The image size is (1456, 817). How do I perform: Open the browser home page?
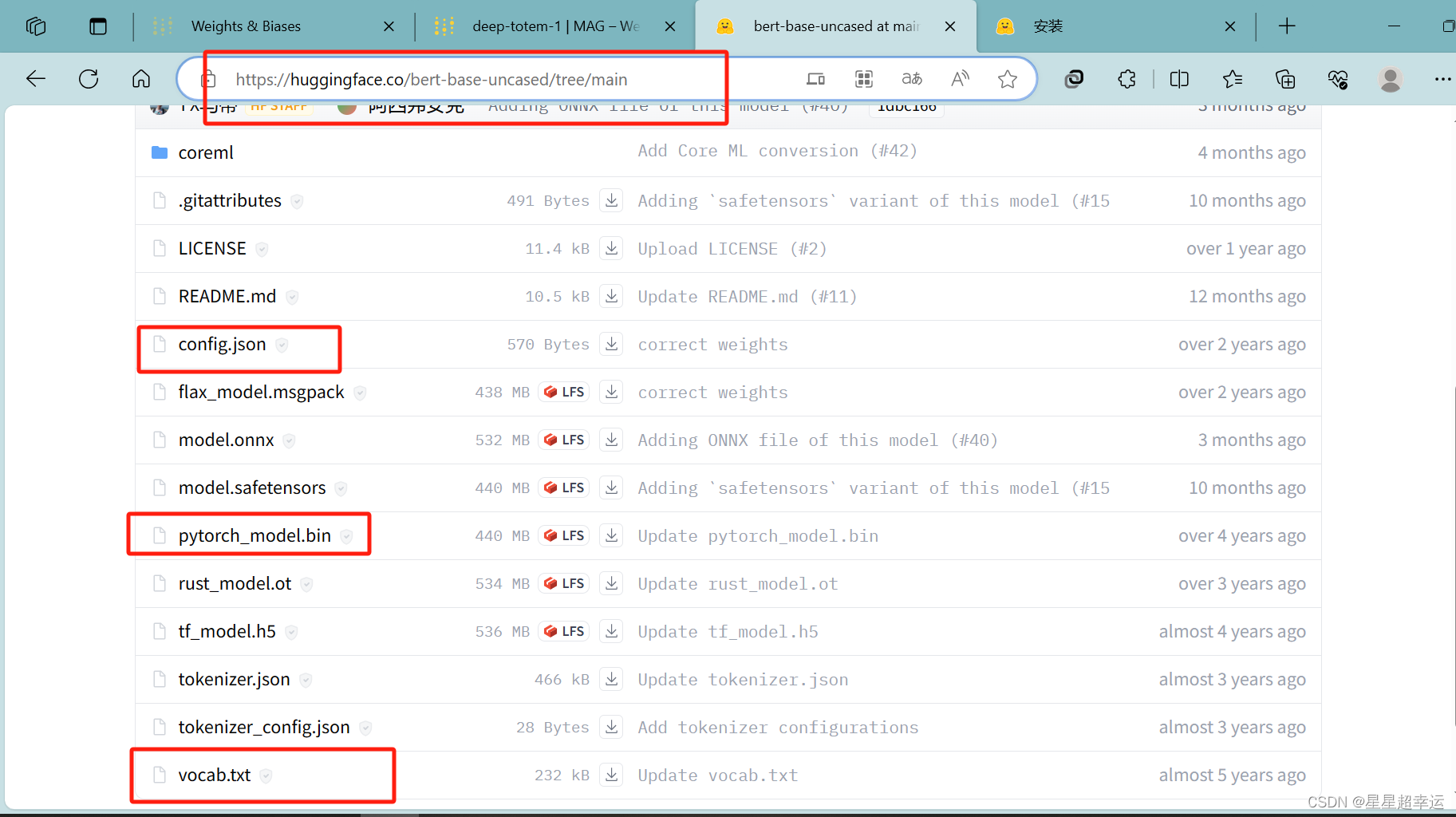coord(141,79)
